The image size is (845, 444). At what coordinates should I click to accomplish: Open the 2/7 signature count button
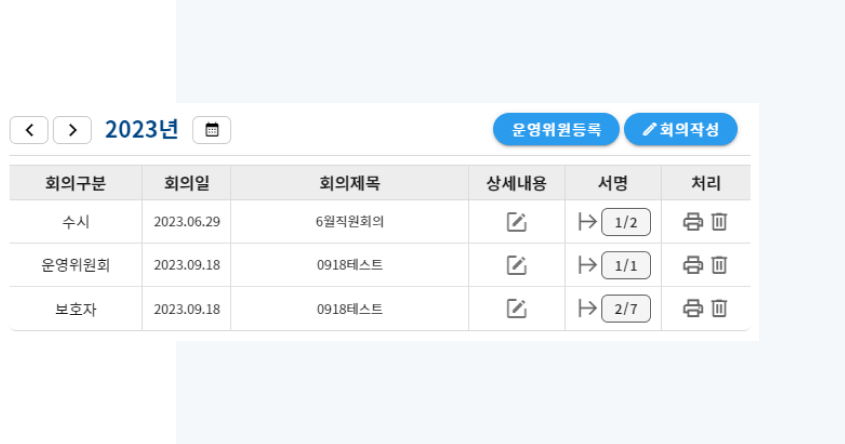[626, 309]
